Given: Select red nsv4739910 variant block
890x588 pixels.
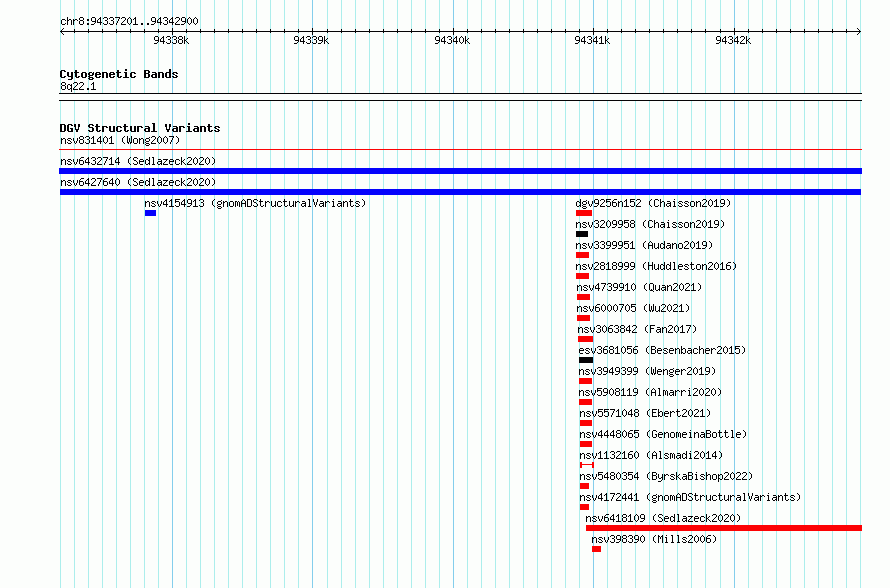Looking at the screenshot, I should pyautogui.click(x=583, y=297).
